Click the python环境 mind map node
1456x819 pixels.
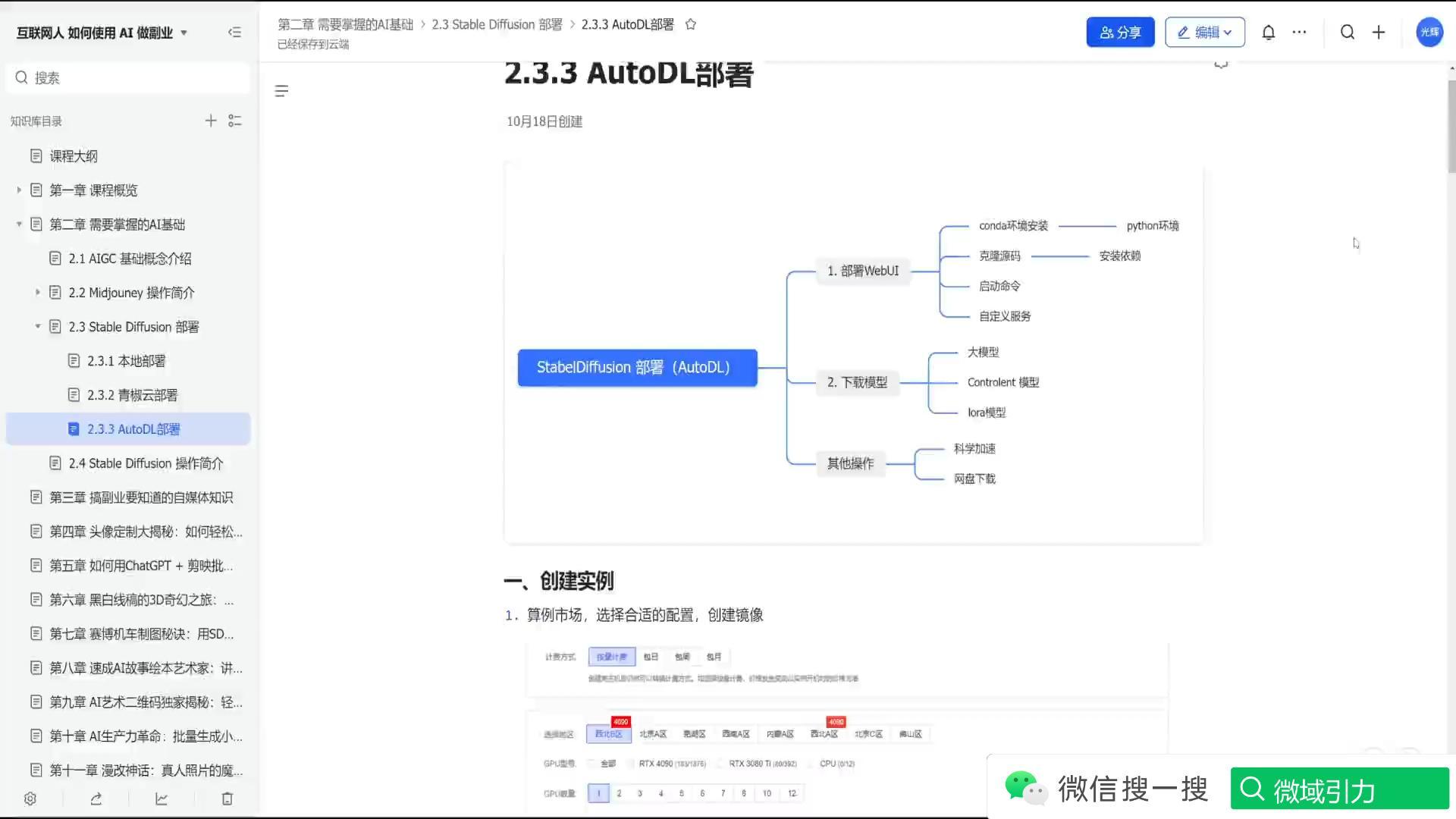click(1153, 226)
